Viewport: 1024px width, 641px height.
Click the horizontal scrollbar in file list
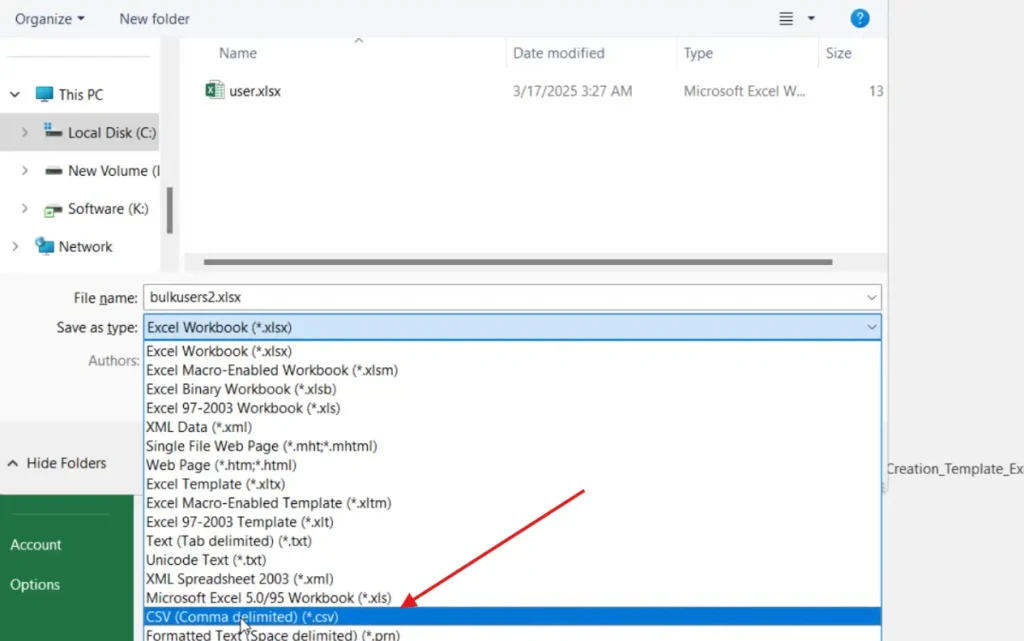[517, 262]
